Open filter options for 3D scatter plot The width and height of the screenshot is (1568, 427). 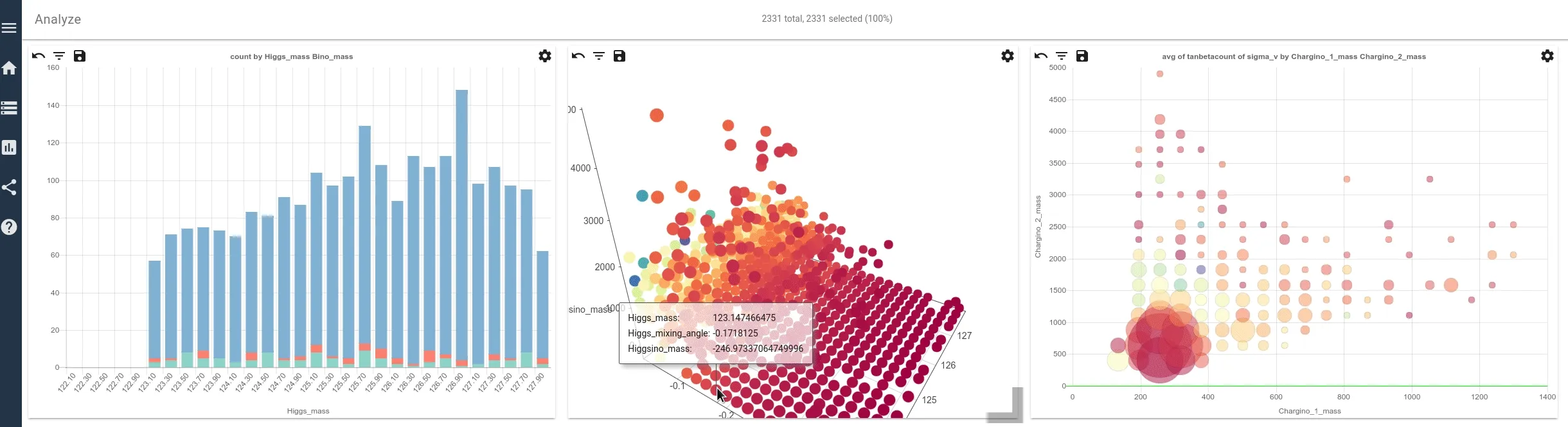[599, 56]
